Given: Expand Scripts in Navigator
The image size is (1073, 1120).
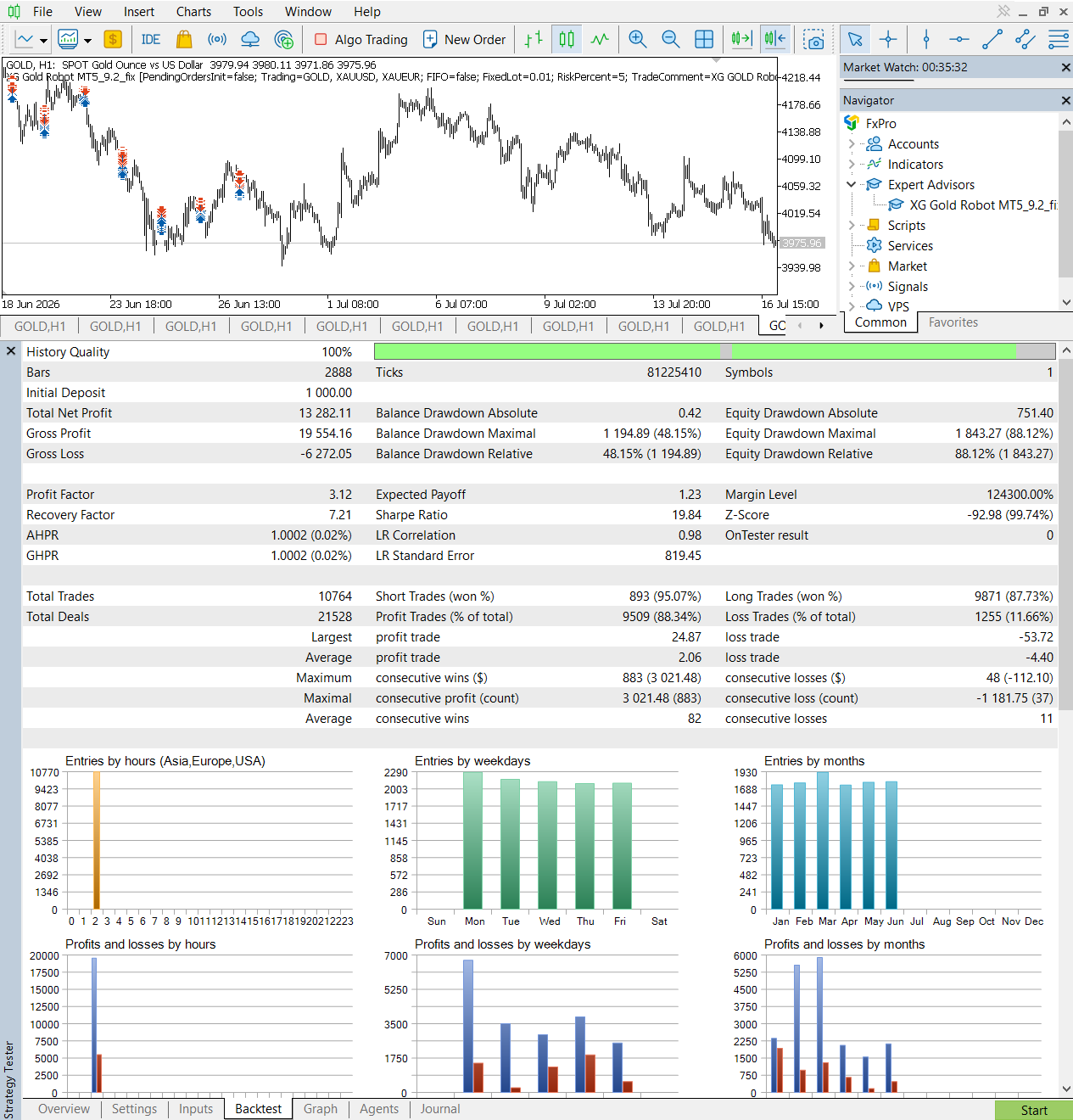Looking at the screenshot, I should coord(852,225).
